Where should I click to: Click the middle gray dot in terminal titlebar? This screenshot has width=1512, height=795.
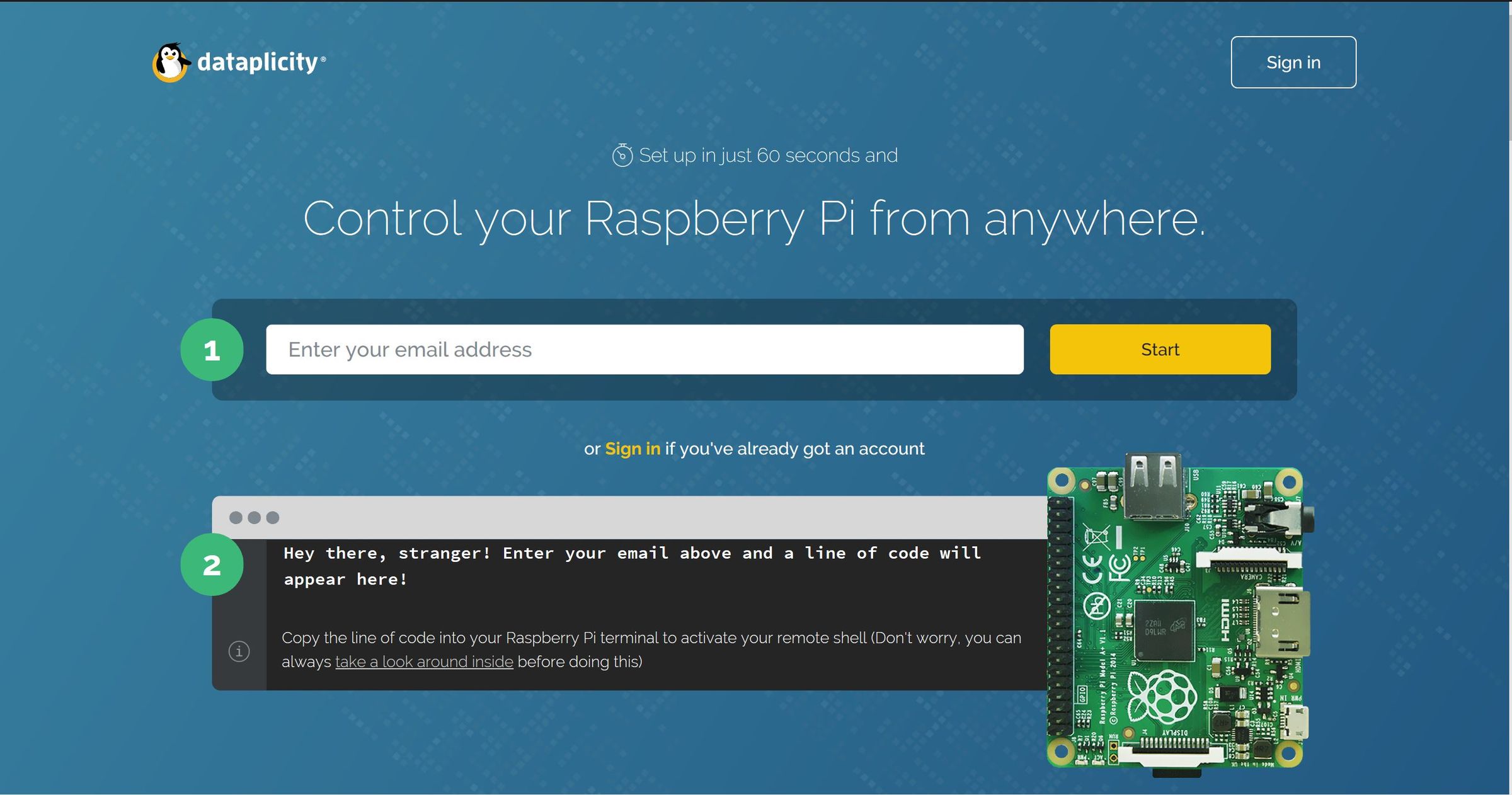point(254,518)
